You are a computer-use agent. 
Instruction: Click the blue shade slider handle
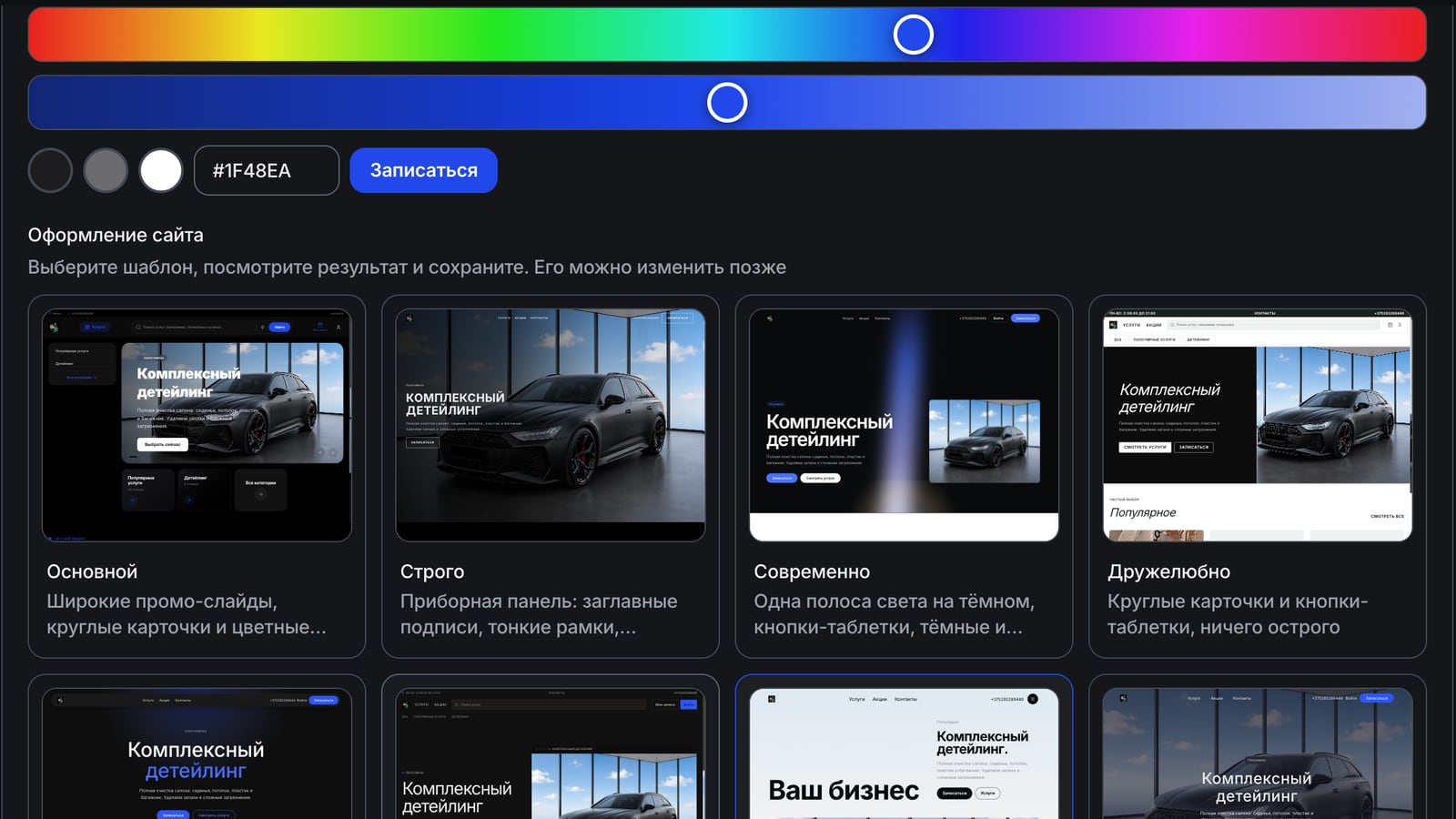point(727,102)
